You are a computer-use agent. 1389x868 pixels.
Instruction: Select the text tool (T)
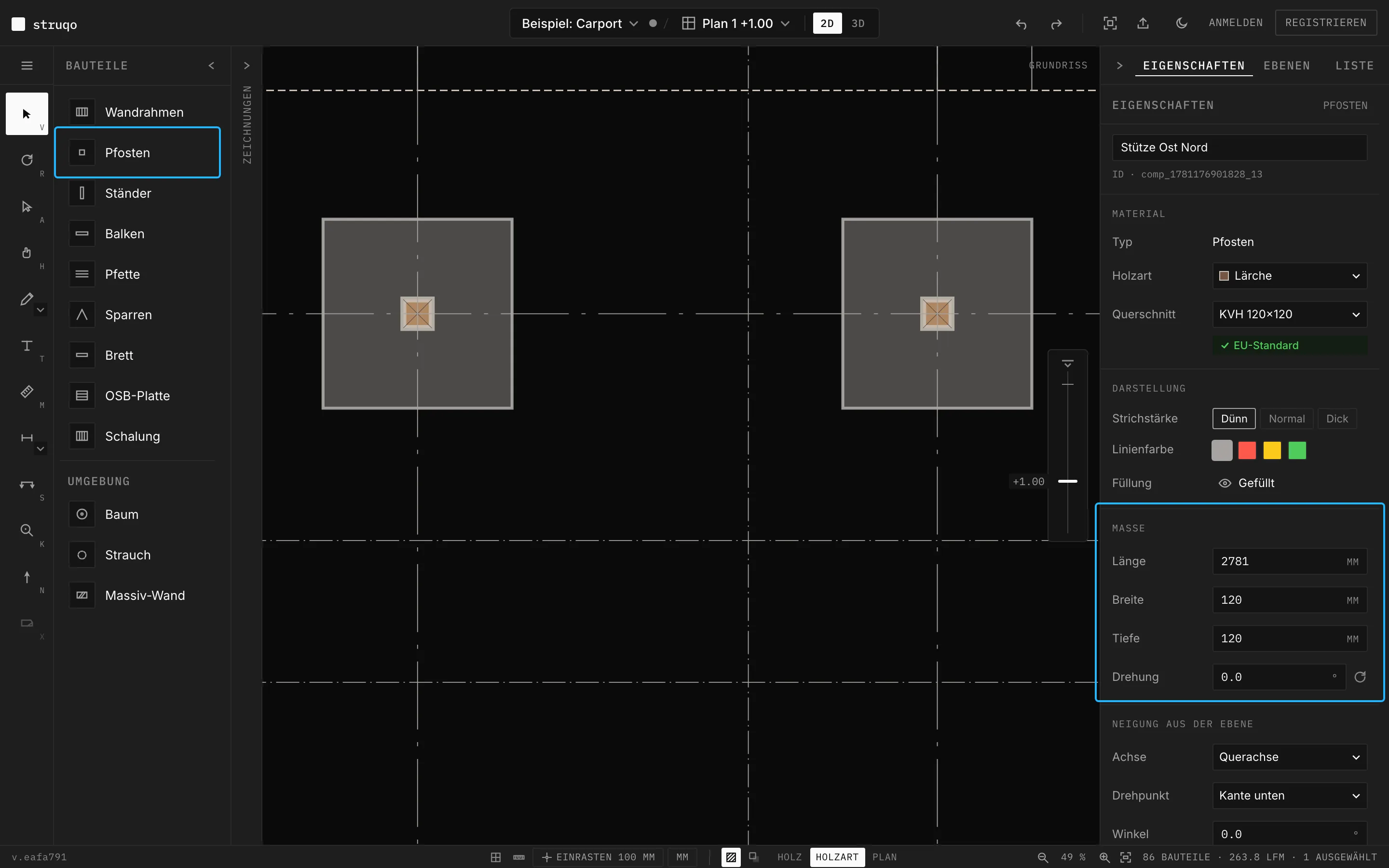(27, 345)
